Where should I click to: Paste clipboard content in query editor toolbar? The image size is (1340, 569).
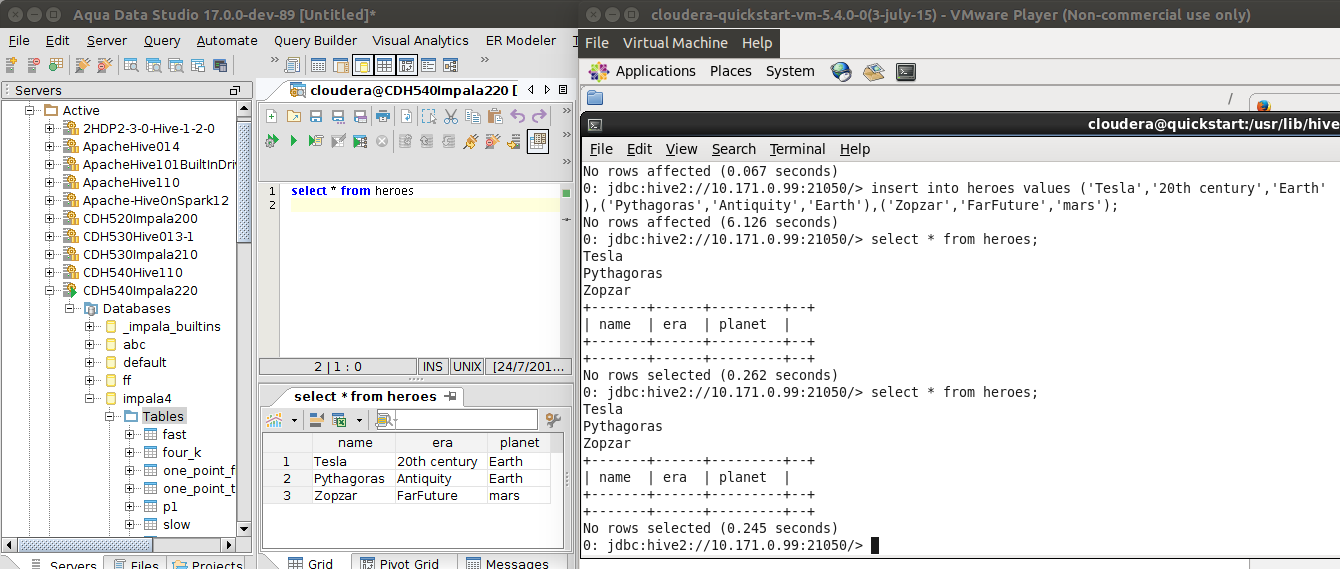click(494, 116)
